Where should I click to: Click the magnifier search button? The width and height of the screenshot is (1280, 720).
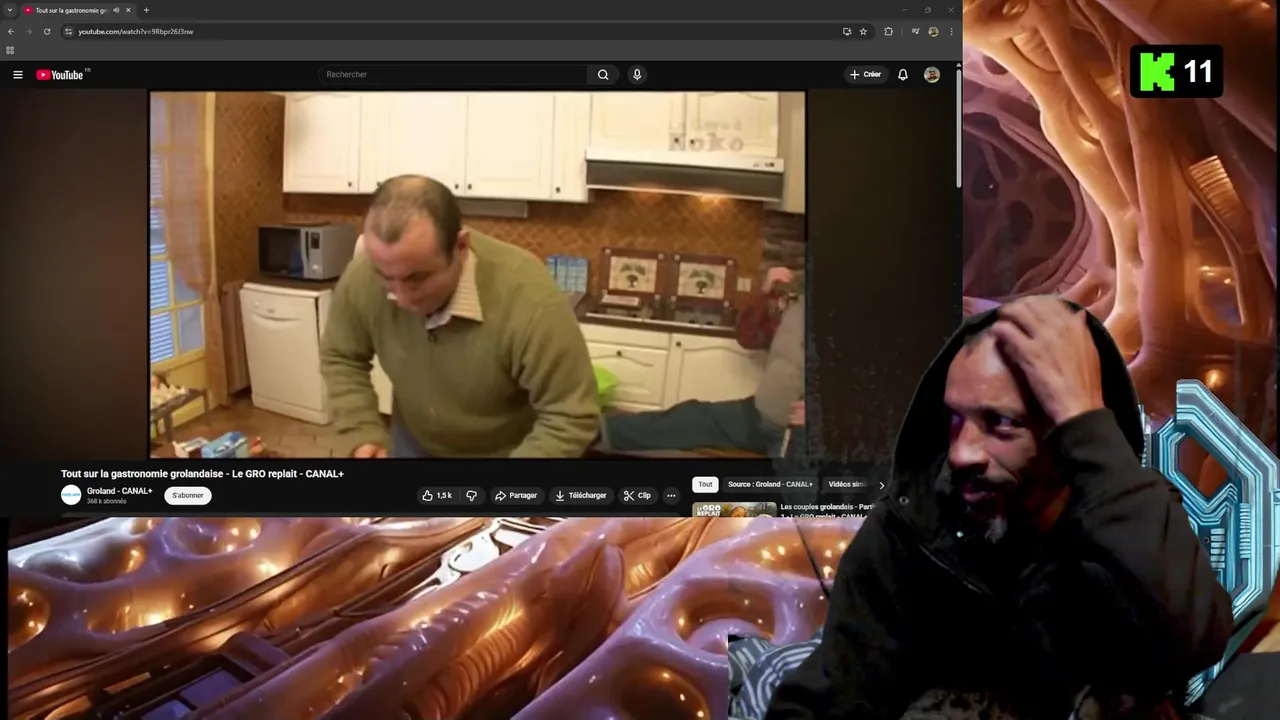pyautogui.click(x=603, y=74)
